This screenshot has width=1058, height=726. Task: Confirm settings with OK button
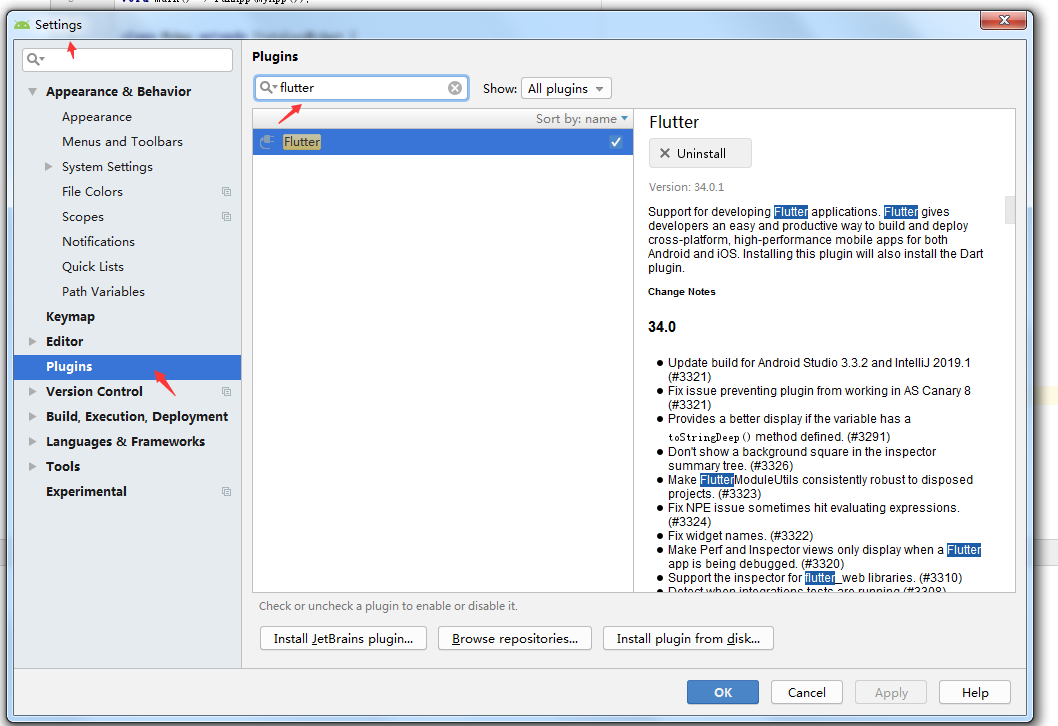point(723,692)
